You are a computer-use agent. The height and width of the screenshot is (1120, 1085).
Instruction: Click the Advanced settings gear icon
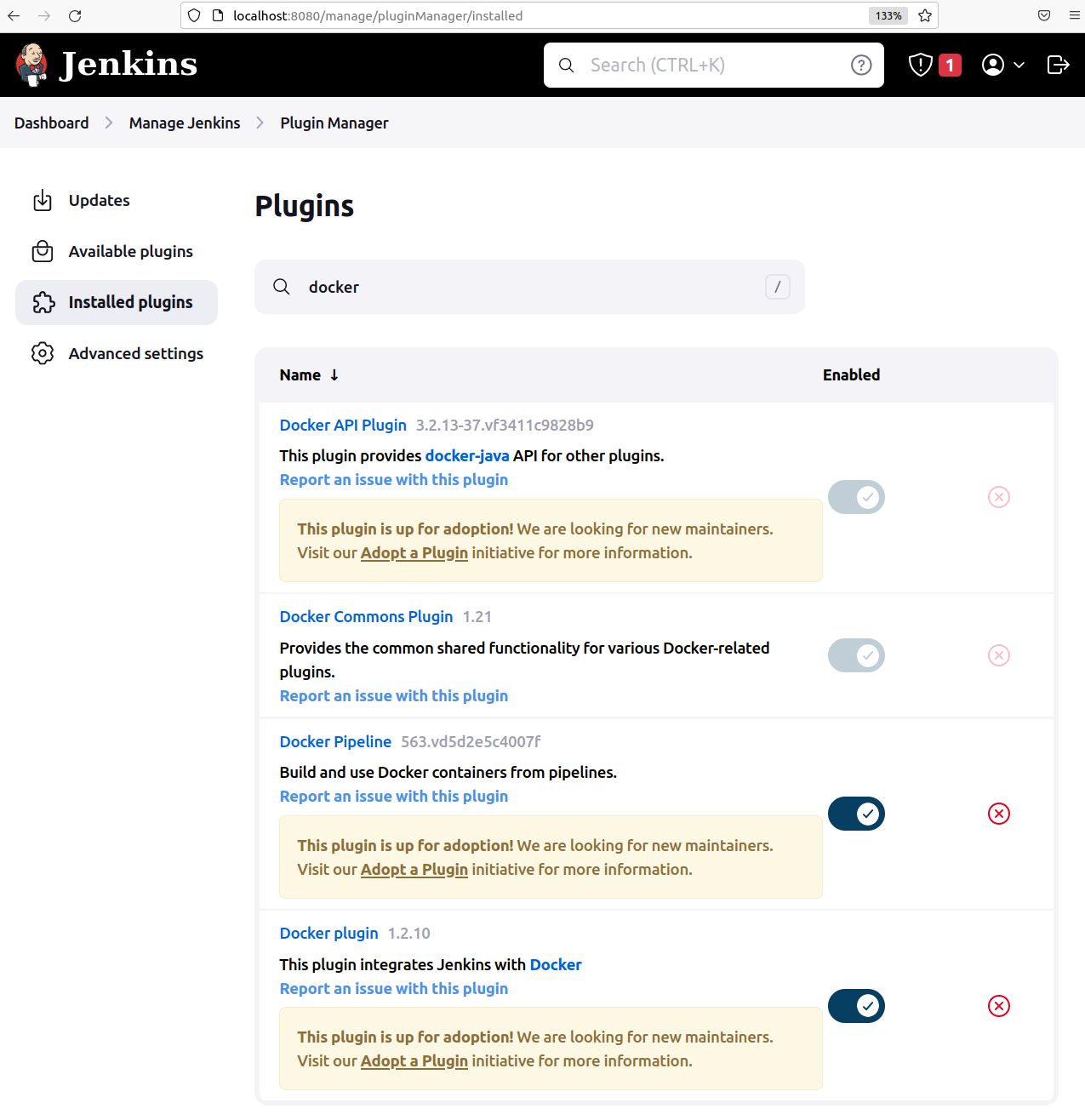pos(43,353)
